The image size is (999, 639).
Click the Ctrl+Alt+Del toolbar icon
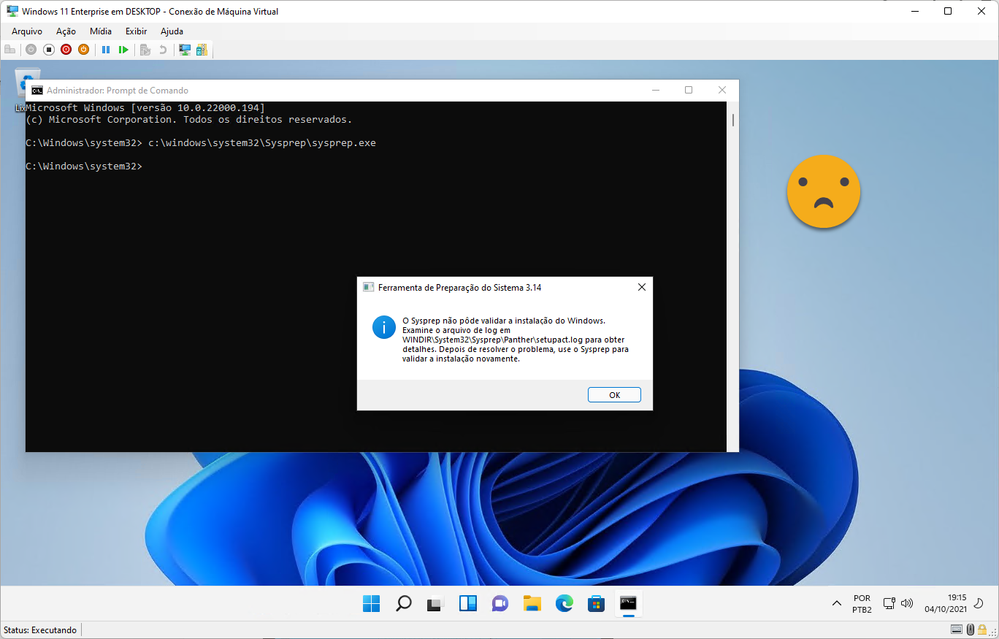10,50
